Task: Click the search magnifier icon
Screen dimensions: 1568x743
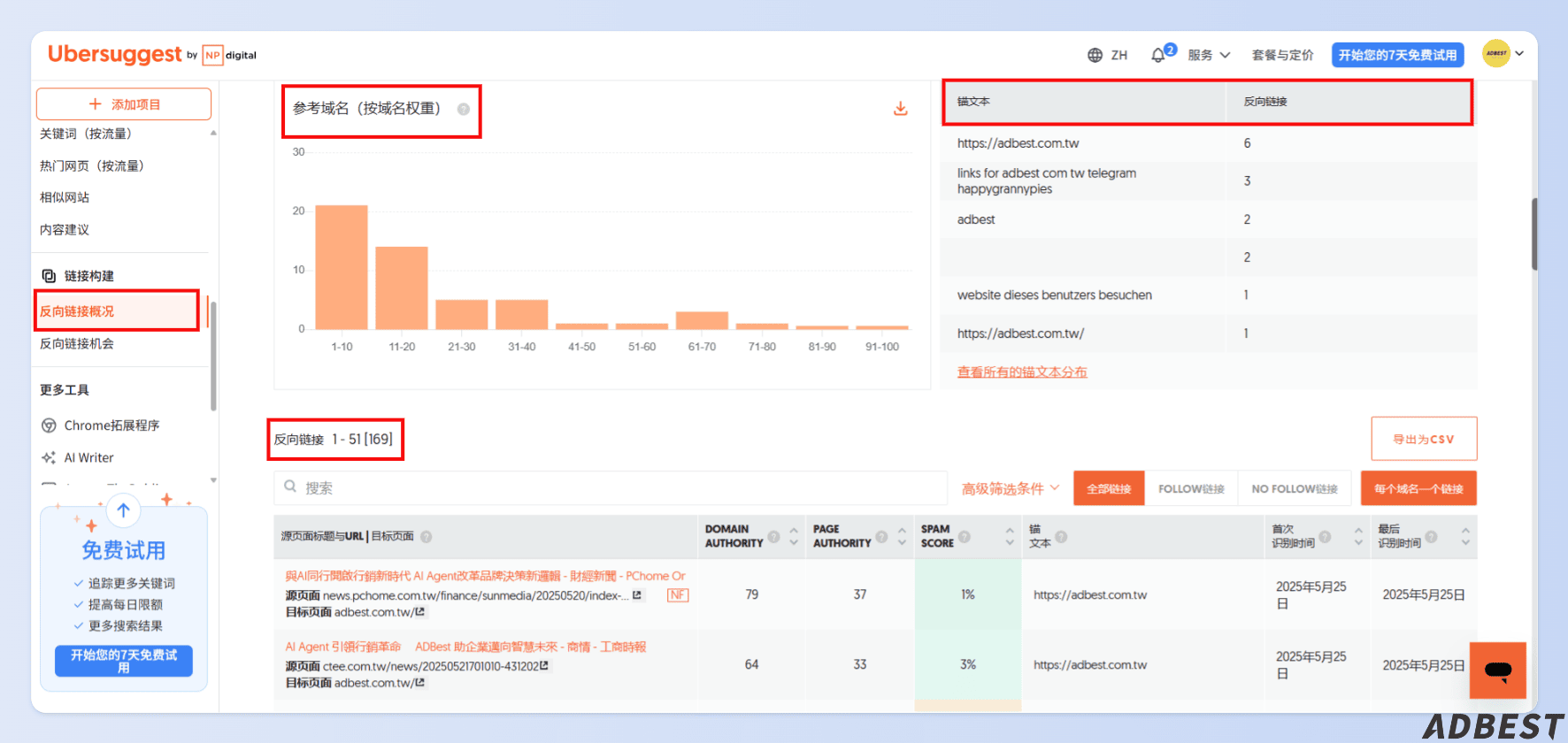Action: tap(290, 486)
